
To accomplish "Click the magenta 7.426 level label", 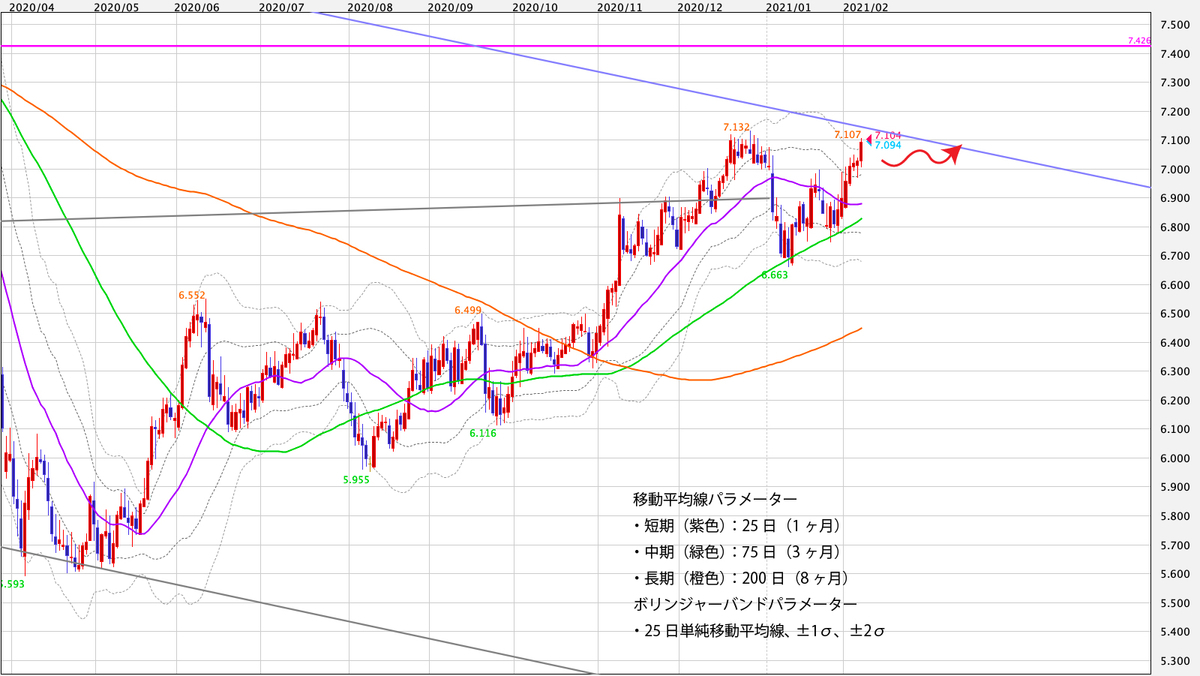I will [1139, 40].
